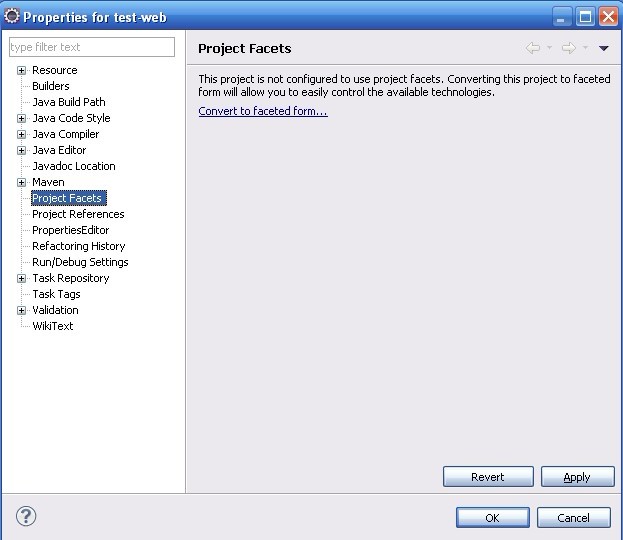Expand the Java Code Style node
Screen dimensions: 623x540
pos(22,118)
